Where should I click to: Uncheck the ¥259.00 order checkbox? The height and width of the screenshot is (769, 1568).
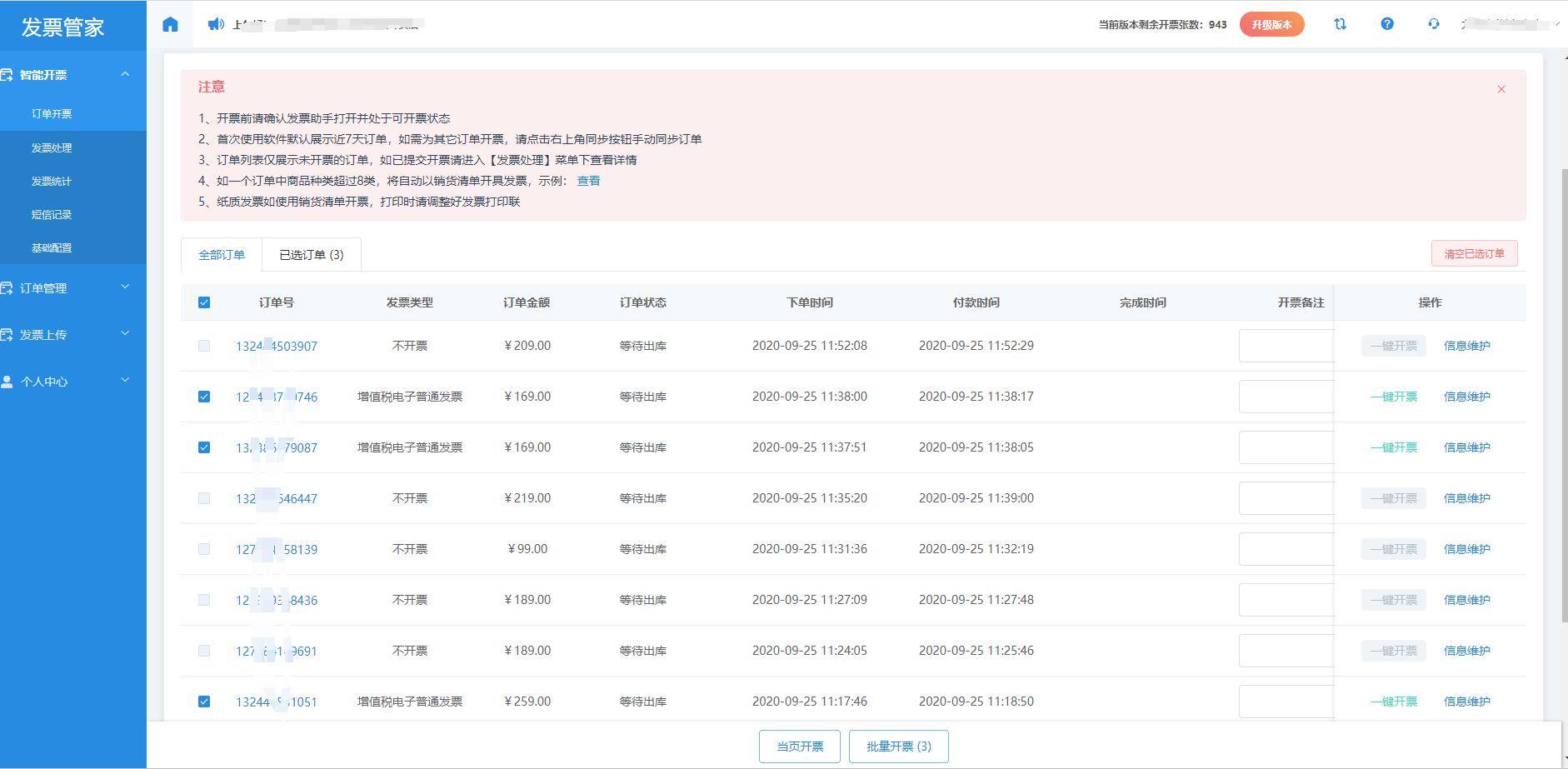pyautogui.click(x=204, y=702)
